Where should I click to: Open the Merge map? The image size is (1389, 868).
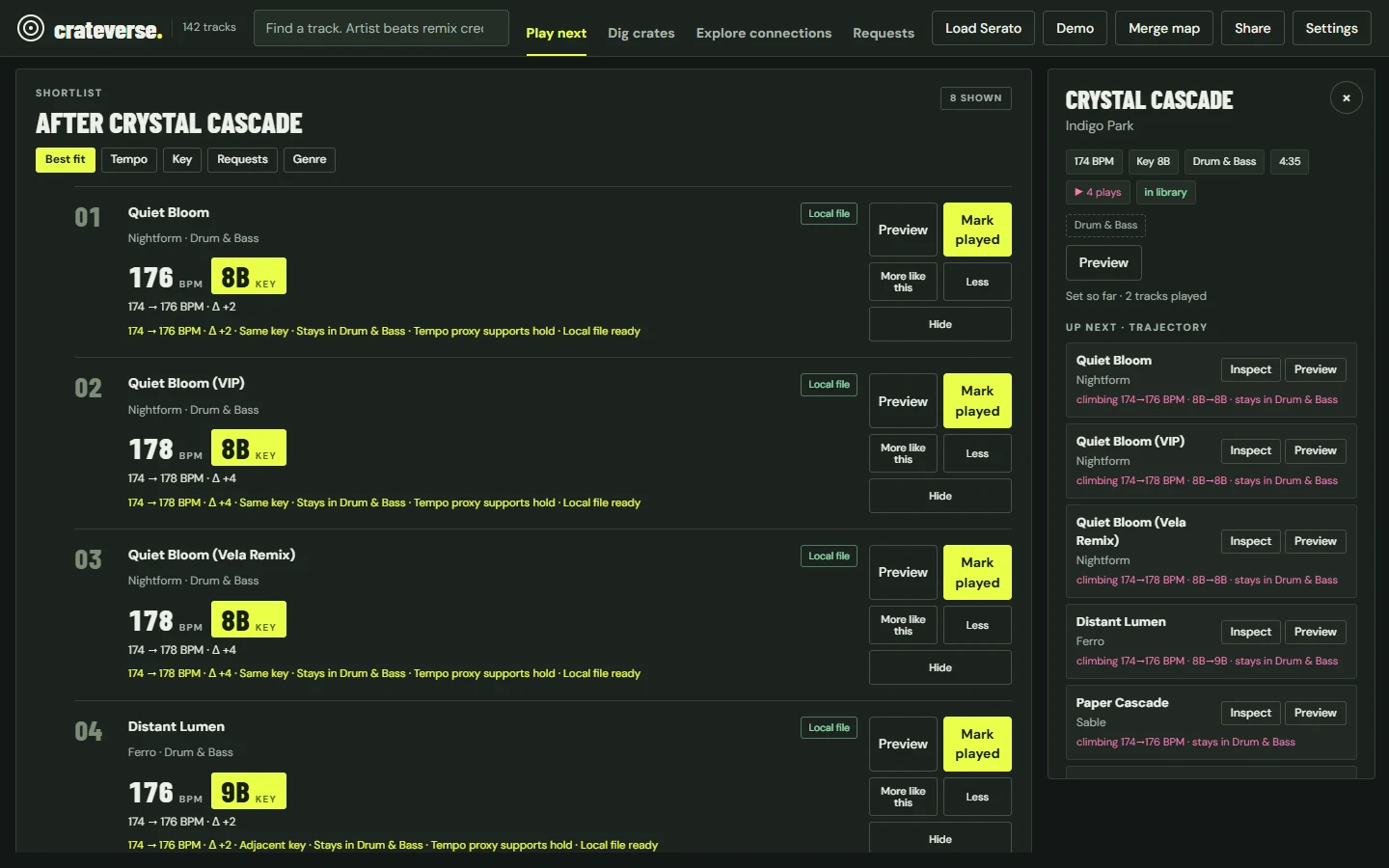coord(1164,28)
